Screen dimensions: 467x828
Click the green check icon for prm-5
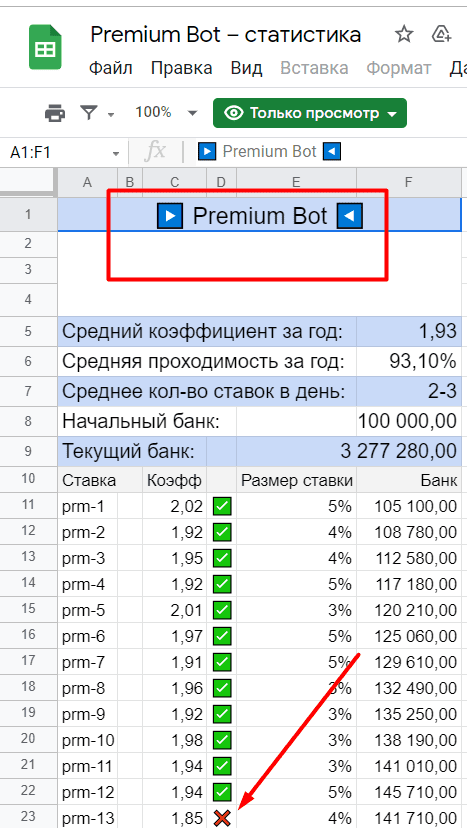222,610
